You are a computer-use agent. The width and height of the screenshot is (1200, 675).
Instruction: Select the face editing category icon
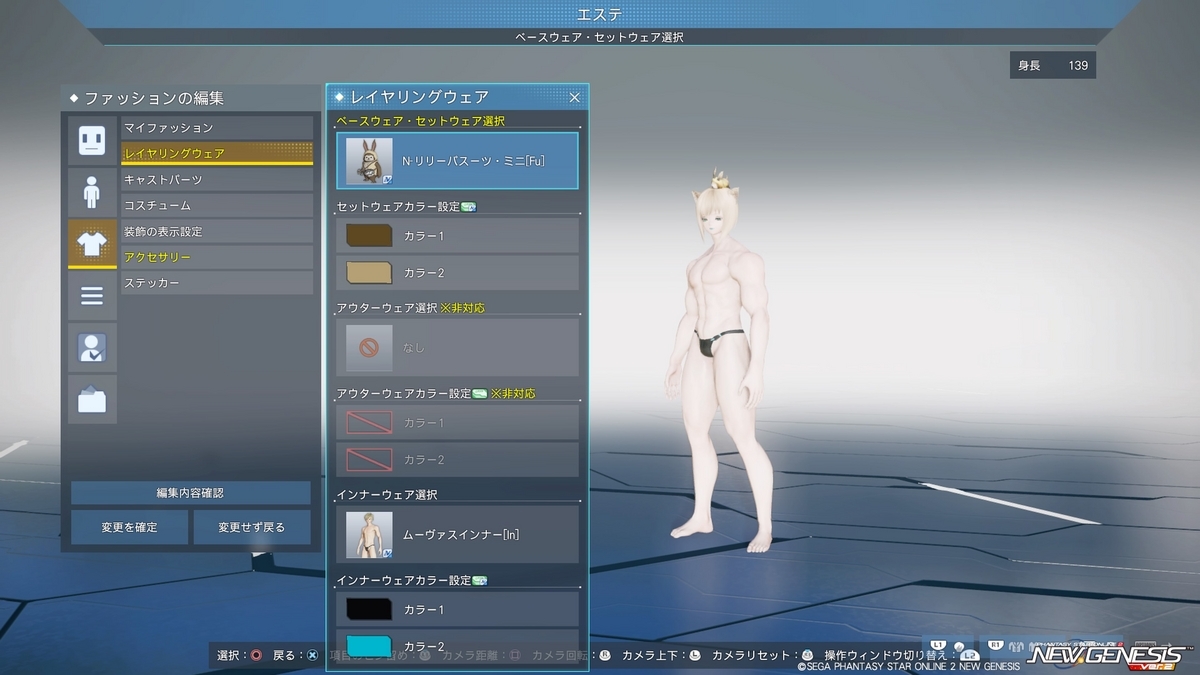pos(92,140)
